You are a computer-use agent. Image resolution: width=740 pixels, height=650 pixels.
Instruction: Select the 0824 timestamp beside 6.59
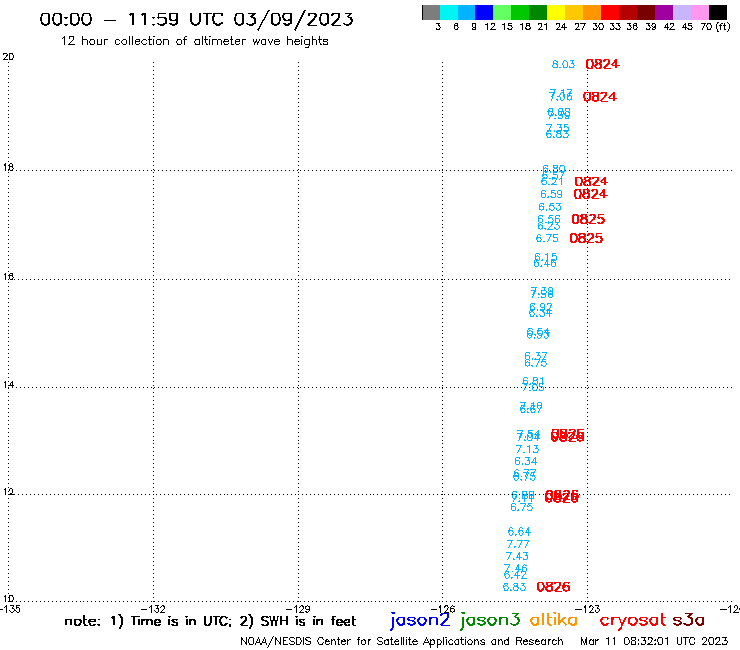pos(590,194)
